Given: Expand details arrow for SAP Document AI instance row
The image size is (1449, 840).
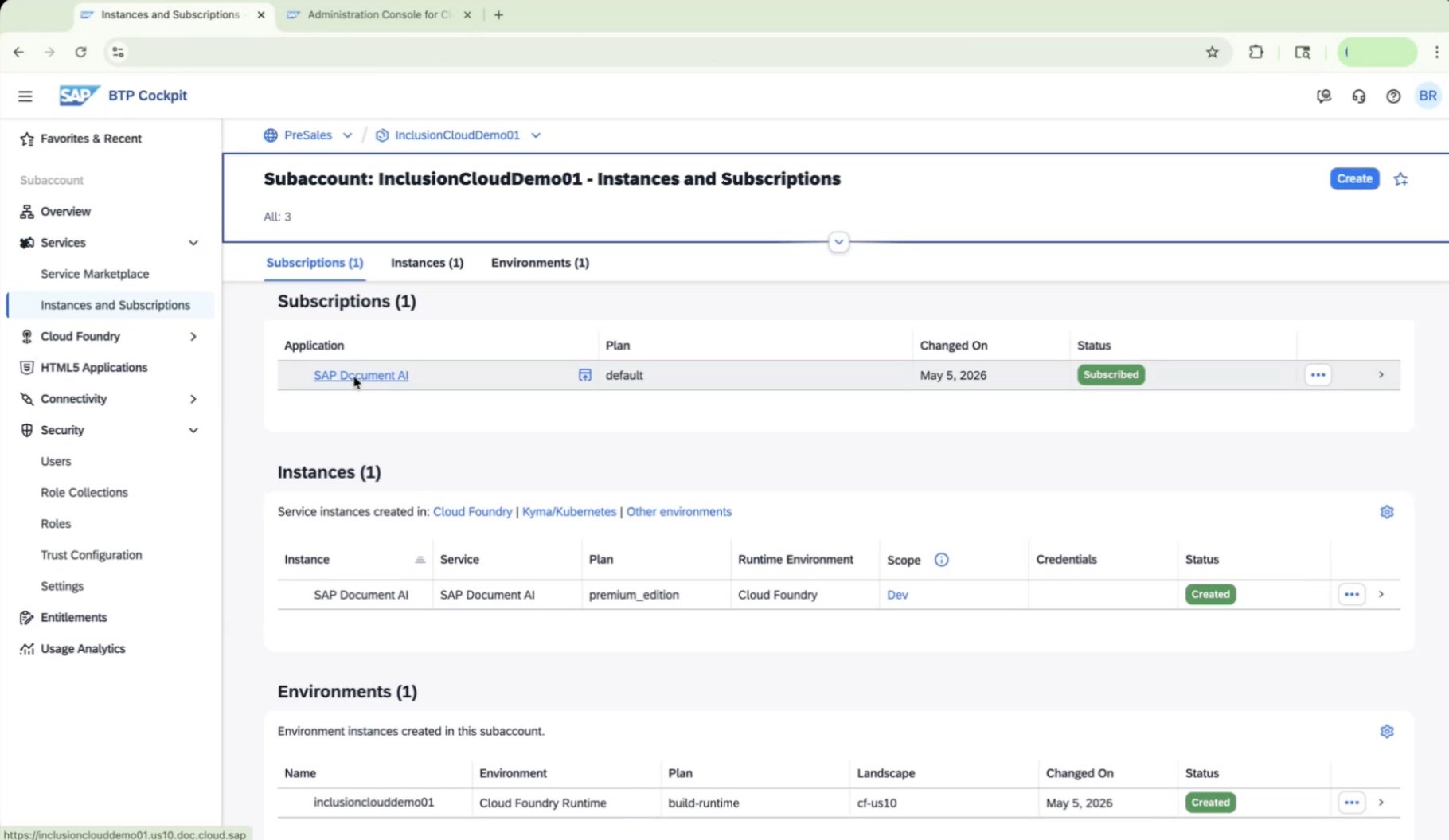Looking at the screenshot, I should pos(1381,594).
